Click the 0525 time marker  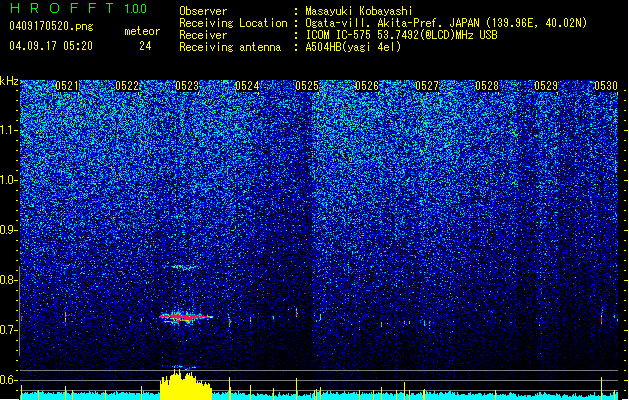[307, 86]
